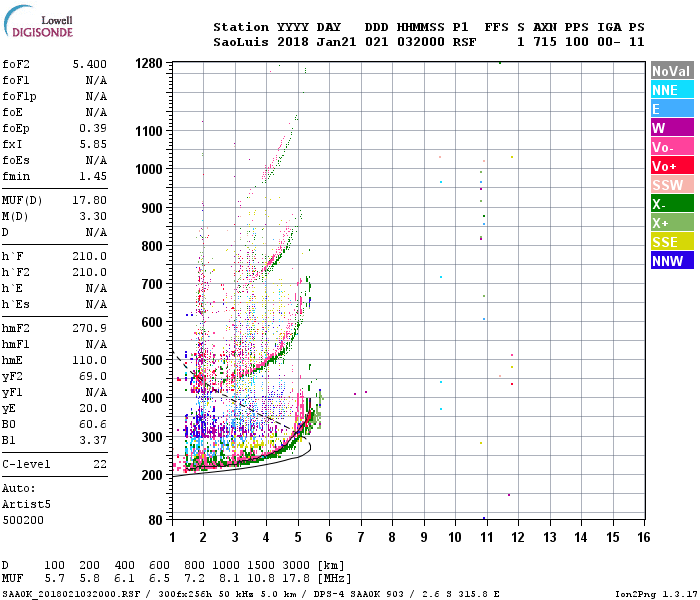Click the h`Es label
Screen dimensions: 700x600
click(x=16, y=304)
